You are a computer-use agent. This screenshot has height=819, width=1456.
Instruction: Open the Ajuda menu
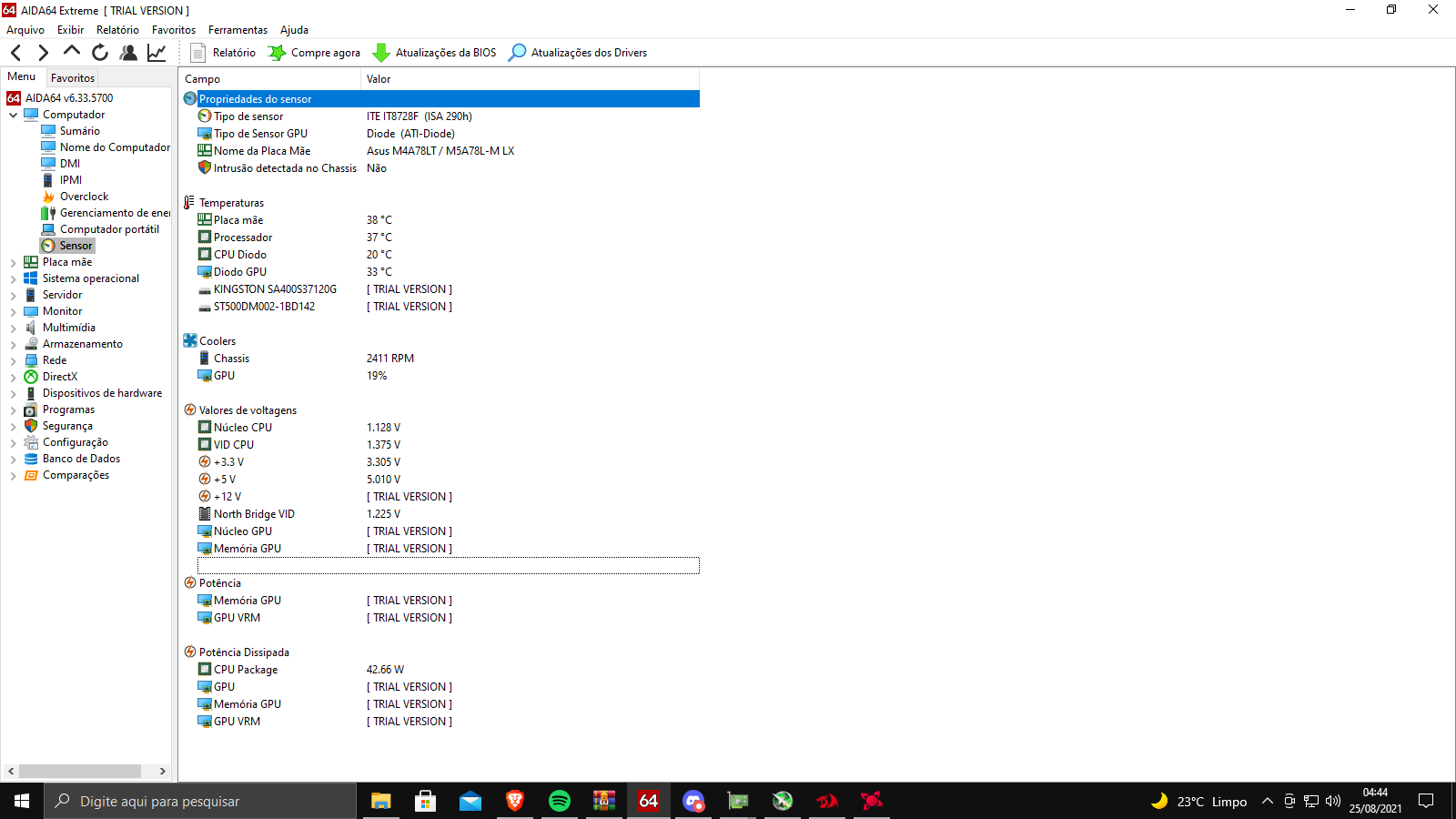[x=294, y=30]
